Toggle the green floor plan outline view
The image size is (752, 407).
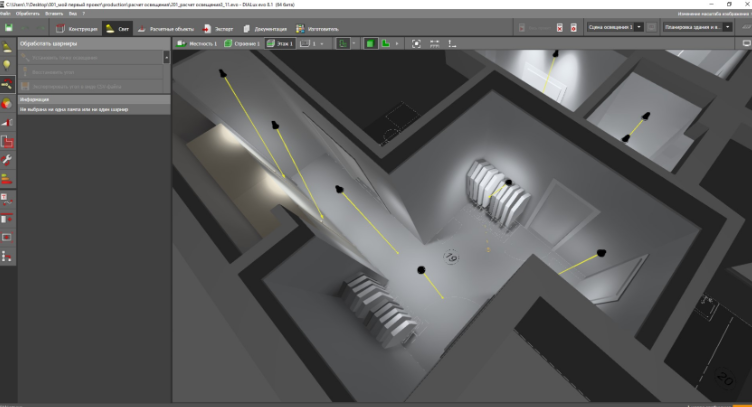[x=343, y=44]
